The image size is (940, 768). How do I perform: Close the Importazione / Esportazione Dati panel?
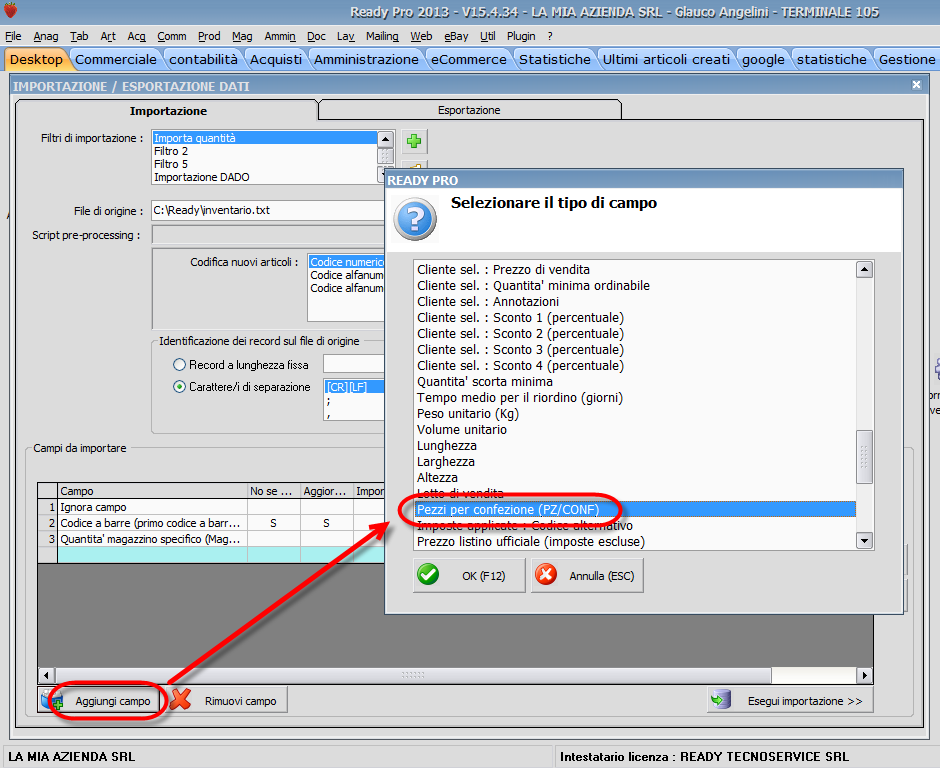coord(916,85)
